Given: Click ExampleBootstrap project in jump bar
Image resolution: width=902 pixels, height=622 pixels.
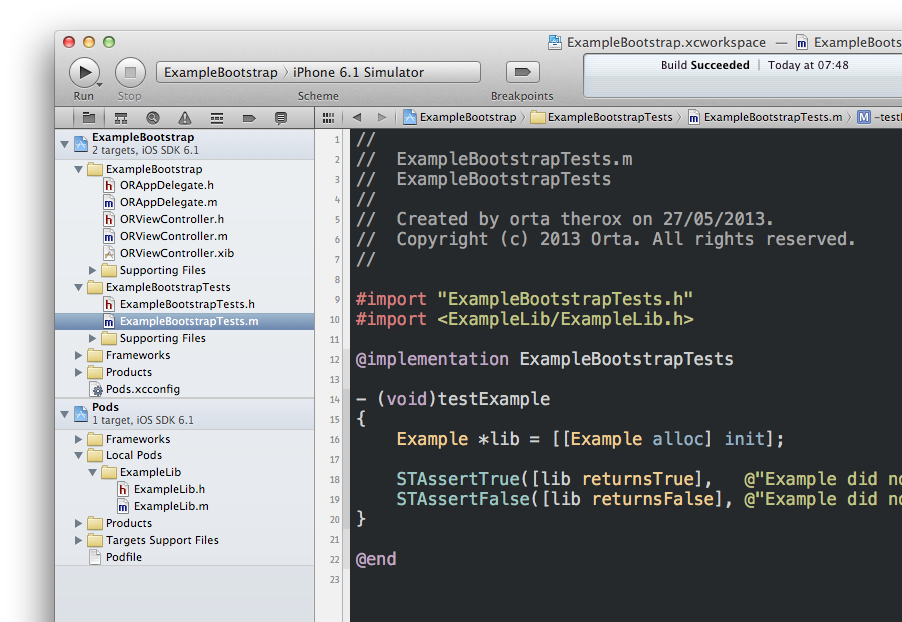Looking at the screenshot, I should pyautogui.click(x=460, y=117).
